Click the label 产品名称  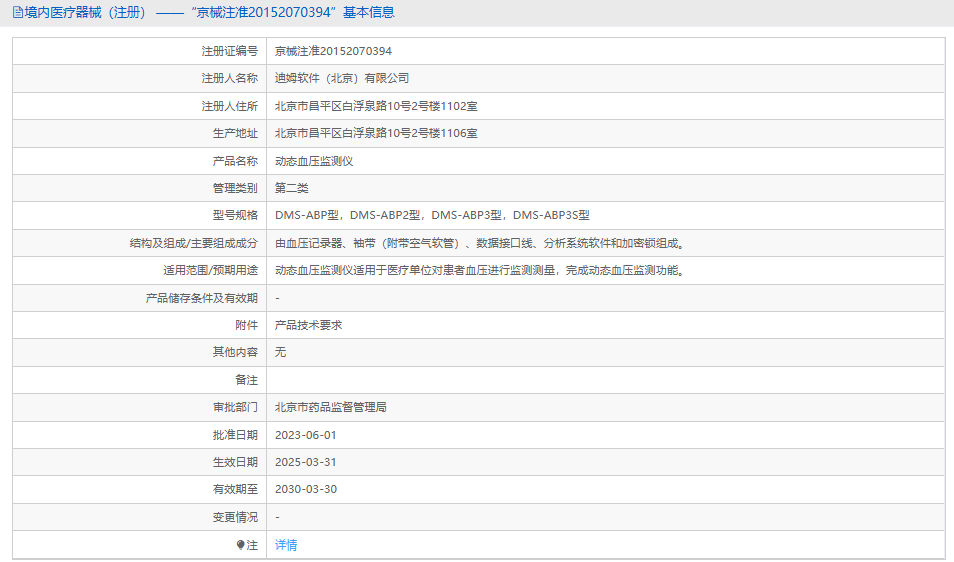[x=235, y=161]
